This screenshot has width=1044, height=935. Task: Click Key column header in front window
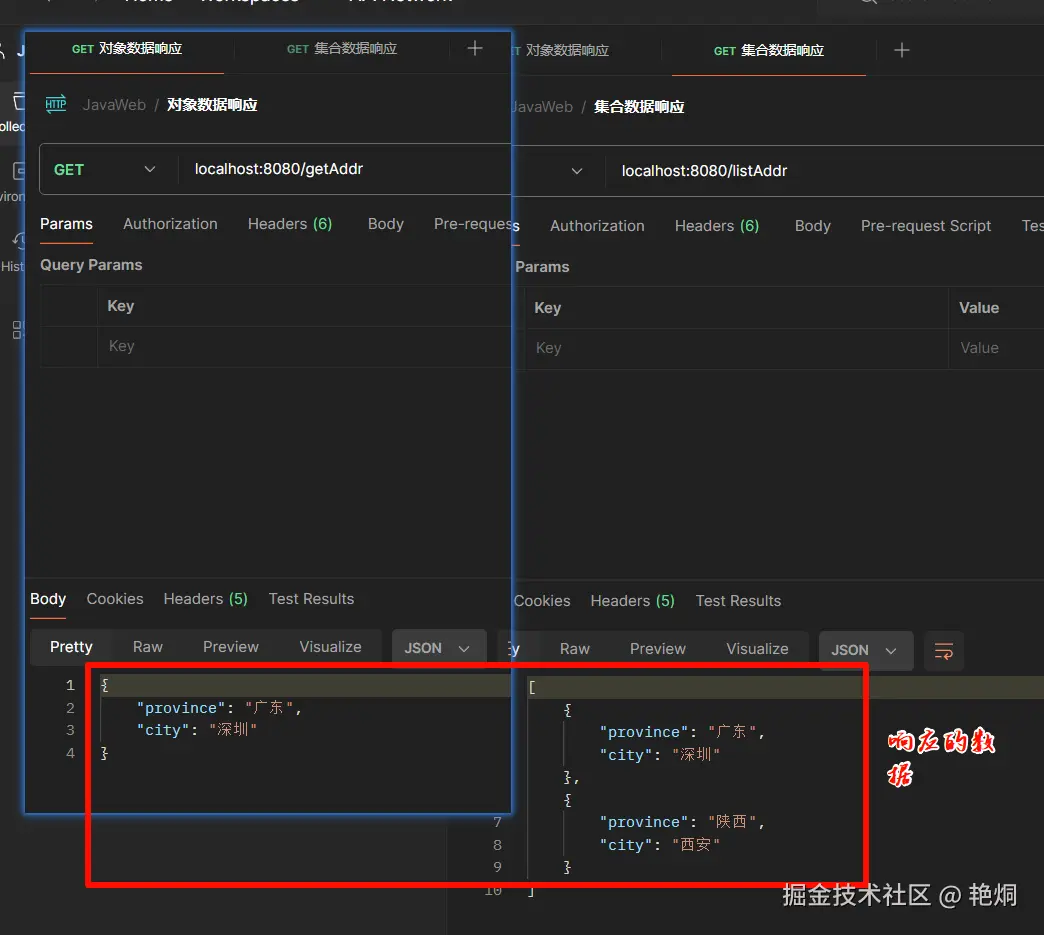[x=121, y=306]
